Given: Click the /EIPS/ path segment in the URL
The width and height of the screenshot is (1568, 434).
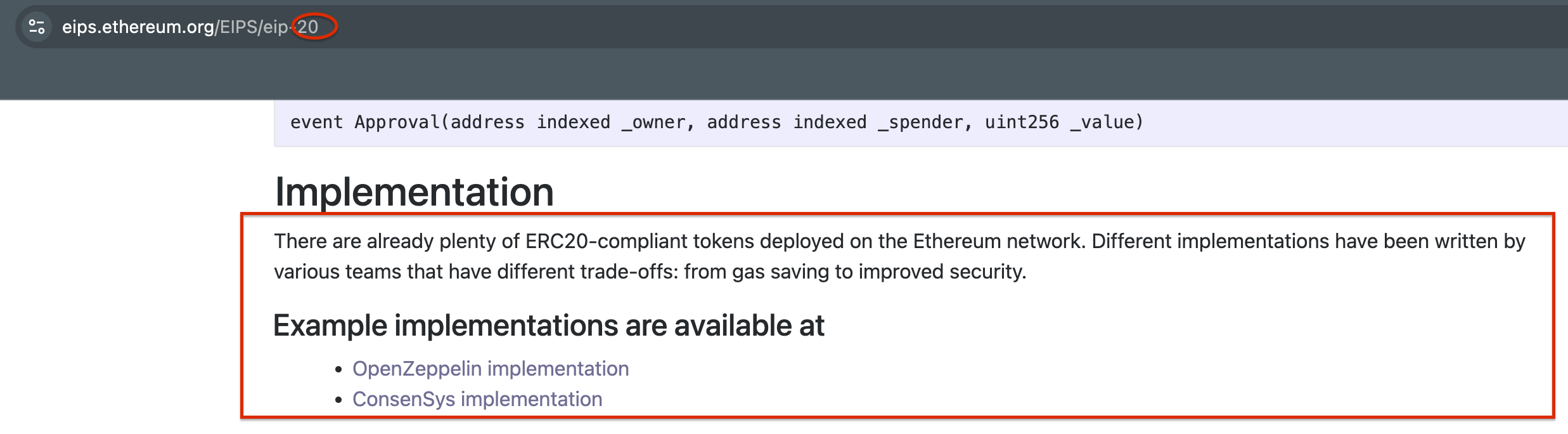Looking at the screenshot, I should pos(239,27).
